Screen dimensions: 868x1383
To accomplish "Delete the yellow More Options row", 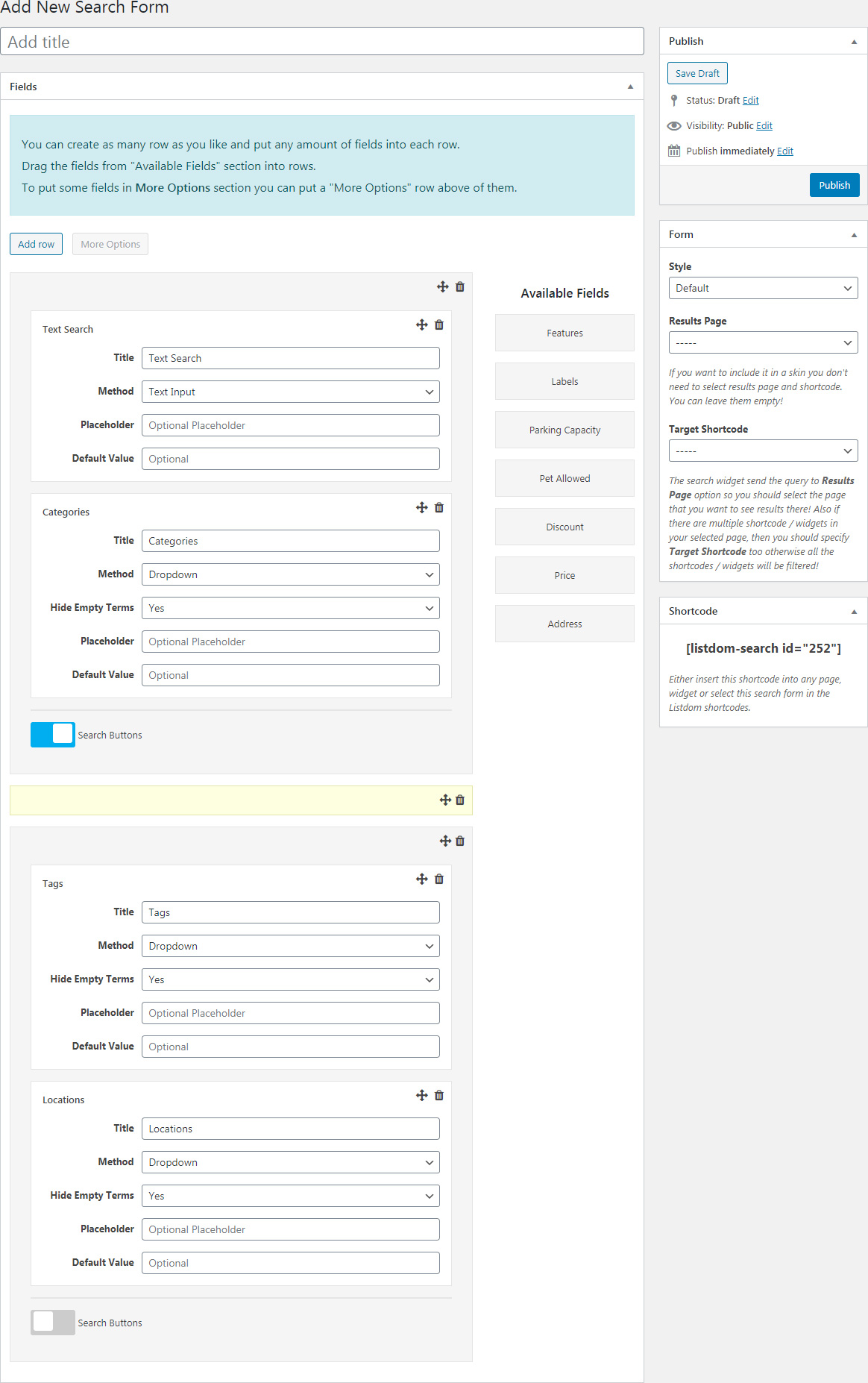I will 460,800.
